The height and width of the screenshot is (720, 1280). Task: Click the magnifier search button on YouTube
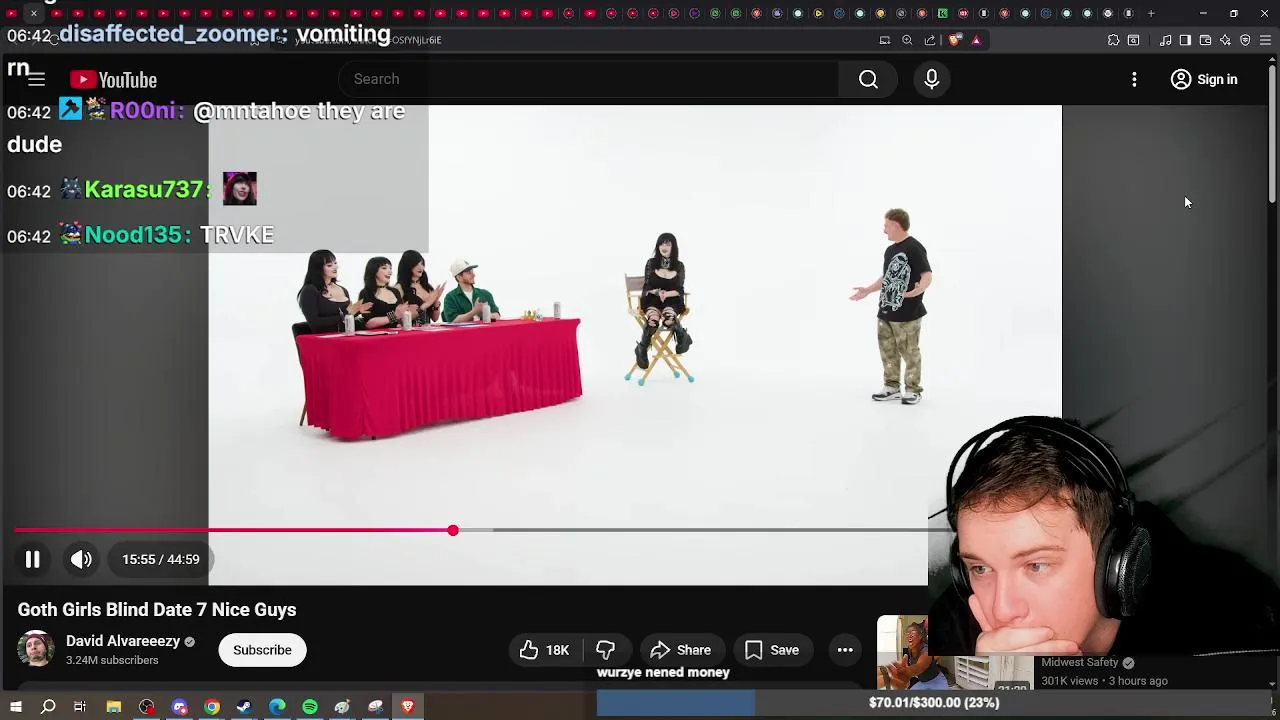(868, 79)
